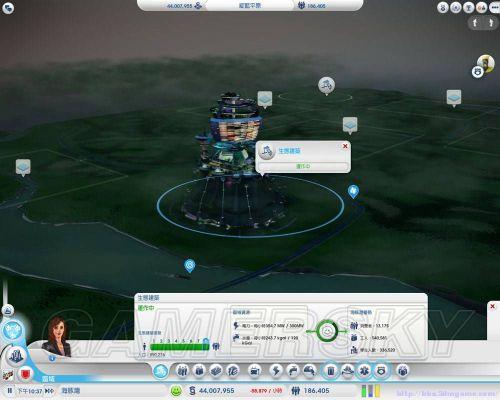Click the time display 下午10:37
The height and width of the screenshot is (400, 500).
[30, 391]
